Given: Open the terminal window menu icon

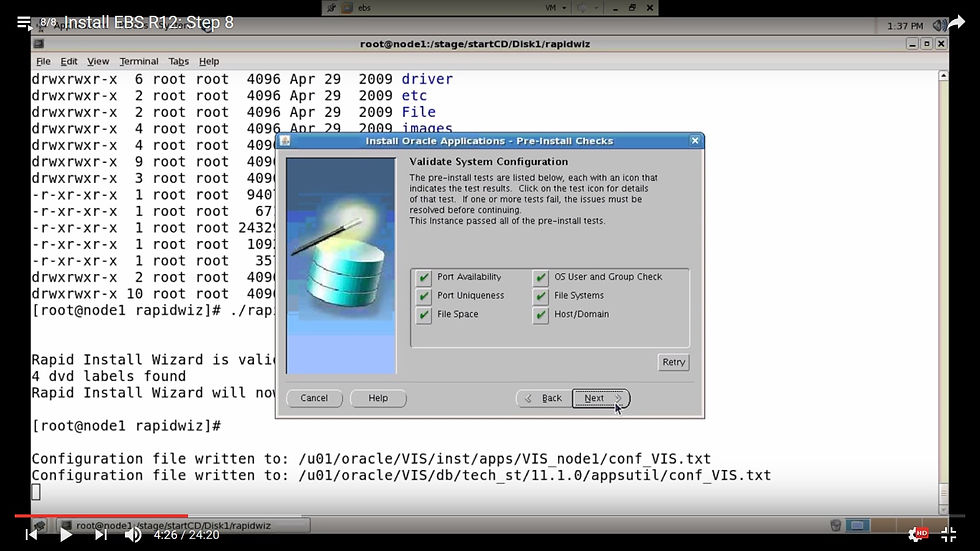Looking at the screenshot, I should 39,44.
